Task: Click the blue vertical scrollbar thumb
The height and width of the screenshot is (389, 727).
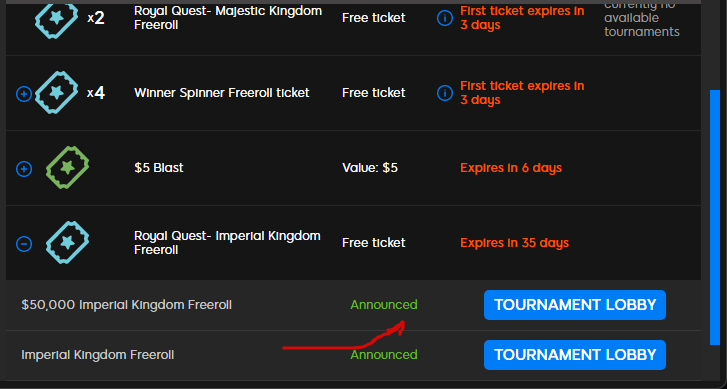Action: tap(715, 217)
